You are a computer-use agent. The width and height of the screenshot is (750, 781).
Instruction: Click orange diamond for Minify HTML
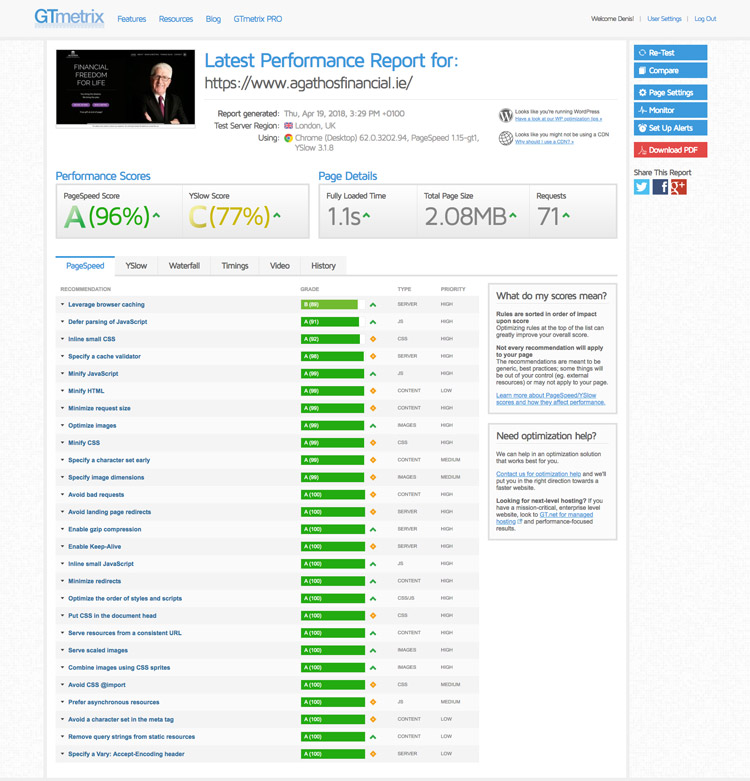pyautogui.click(x=373, y=391)
